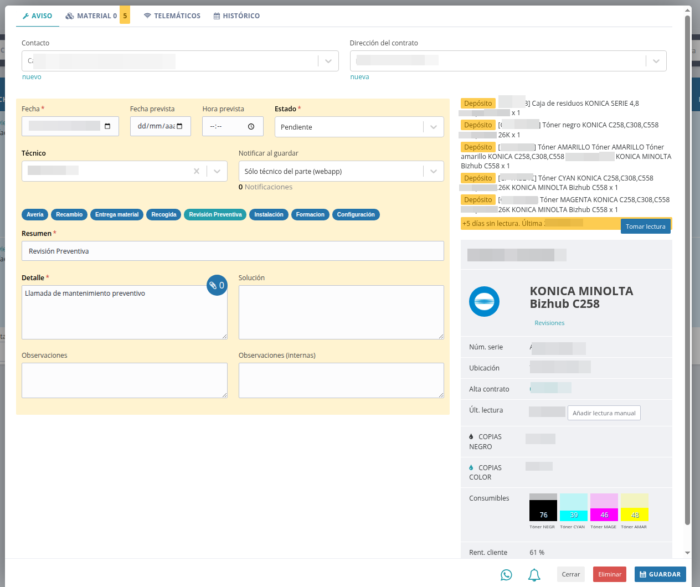Click the cyan toner level 39 swatch
This screenshot has height=587, width=700.
pyautogui.click(x=574, y=507)
